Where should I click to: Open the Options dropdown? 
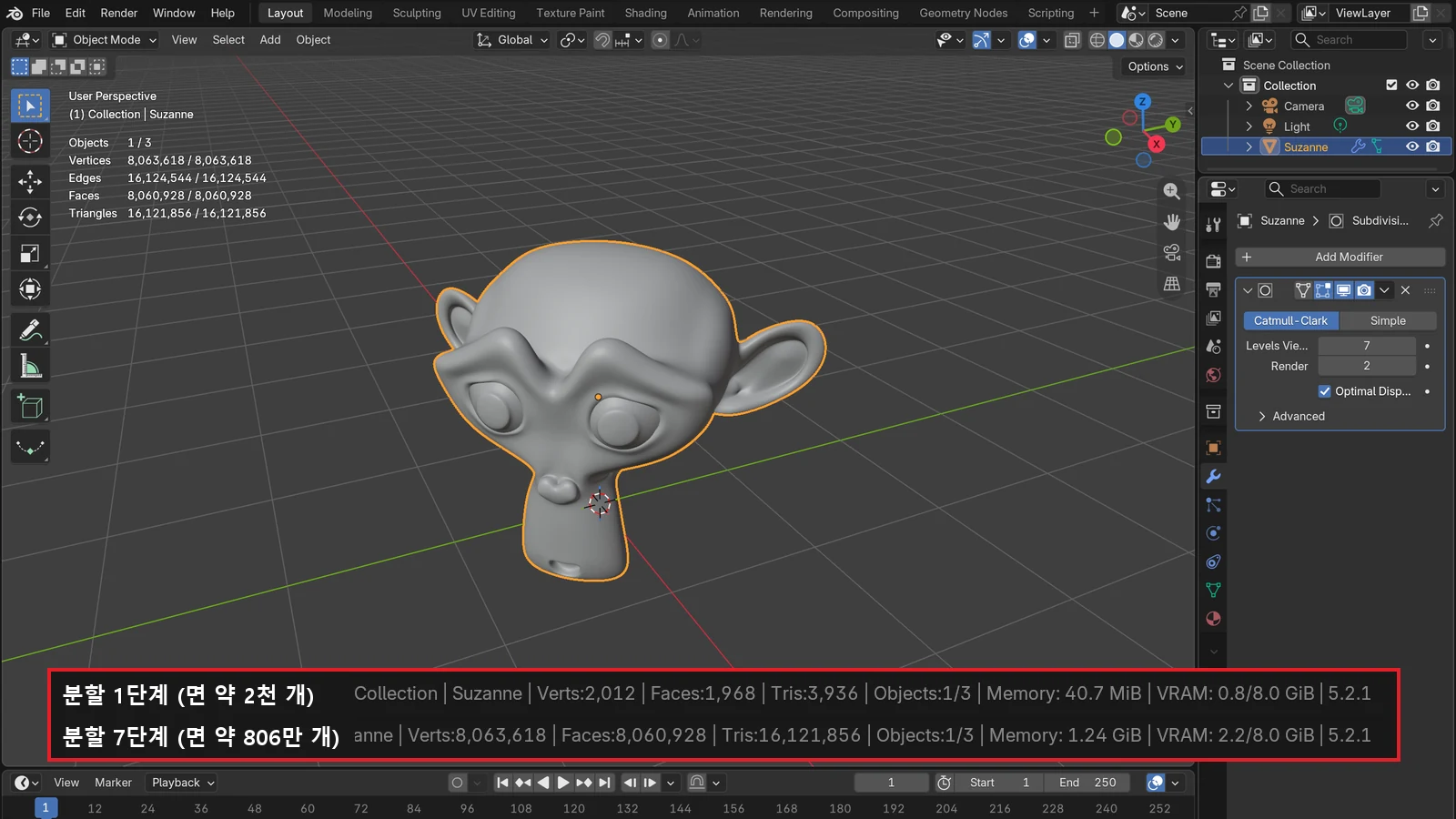[x=1156, y=66]
